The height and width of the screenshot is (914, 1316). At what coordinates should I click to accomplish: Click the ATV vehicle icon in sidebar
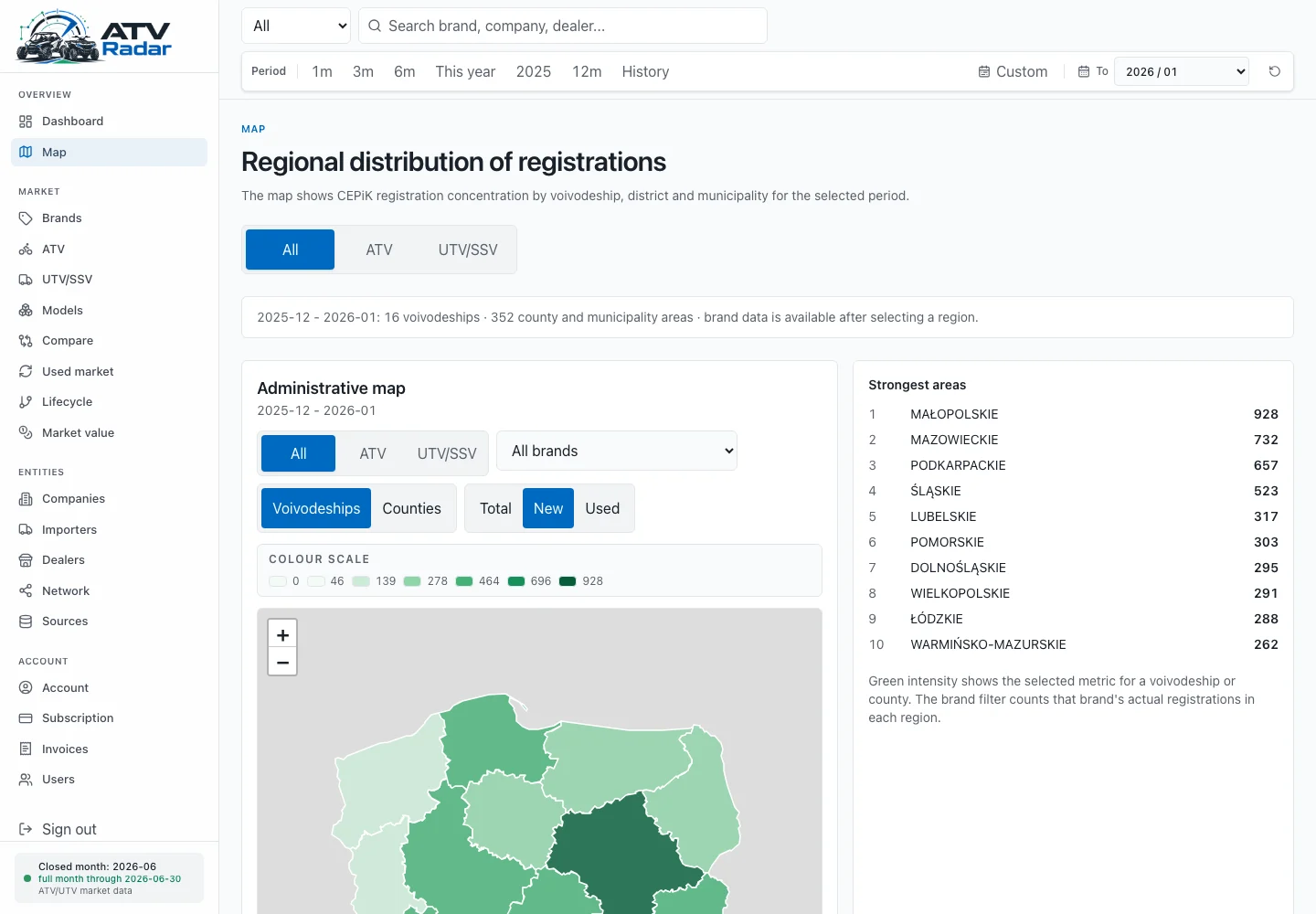pyautogui.click(x=26, y=250)
